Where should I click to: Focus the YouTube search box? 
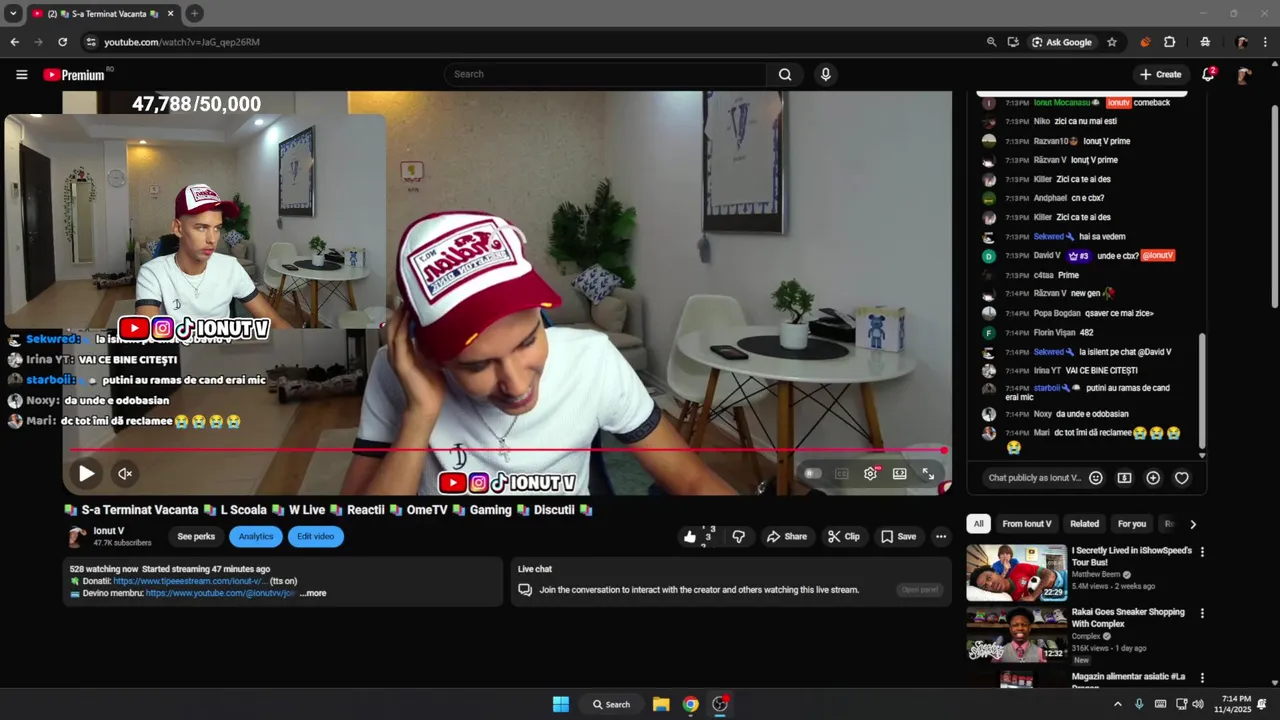pyautogui.click(x=605, y=74)
